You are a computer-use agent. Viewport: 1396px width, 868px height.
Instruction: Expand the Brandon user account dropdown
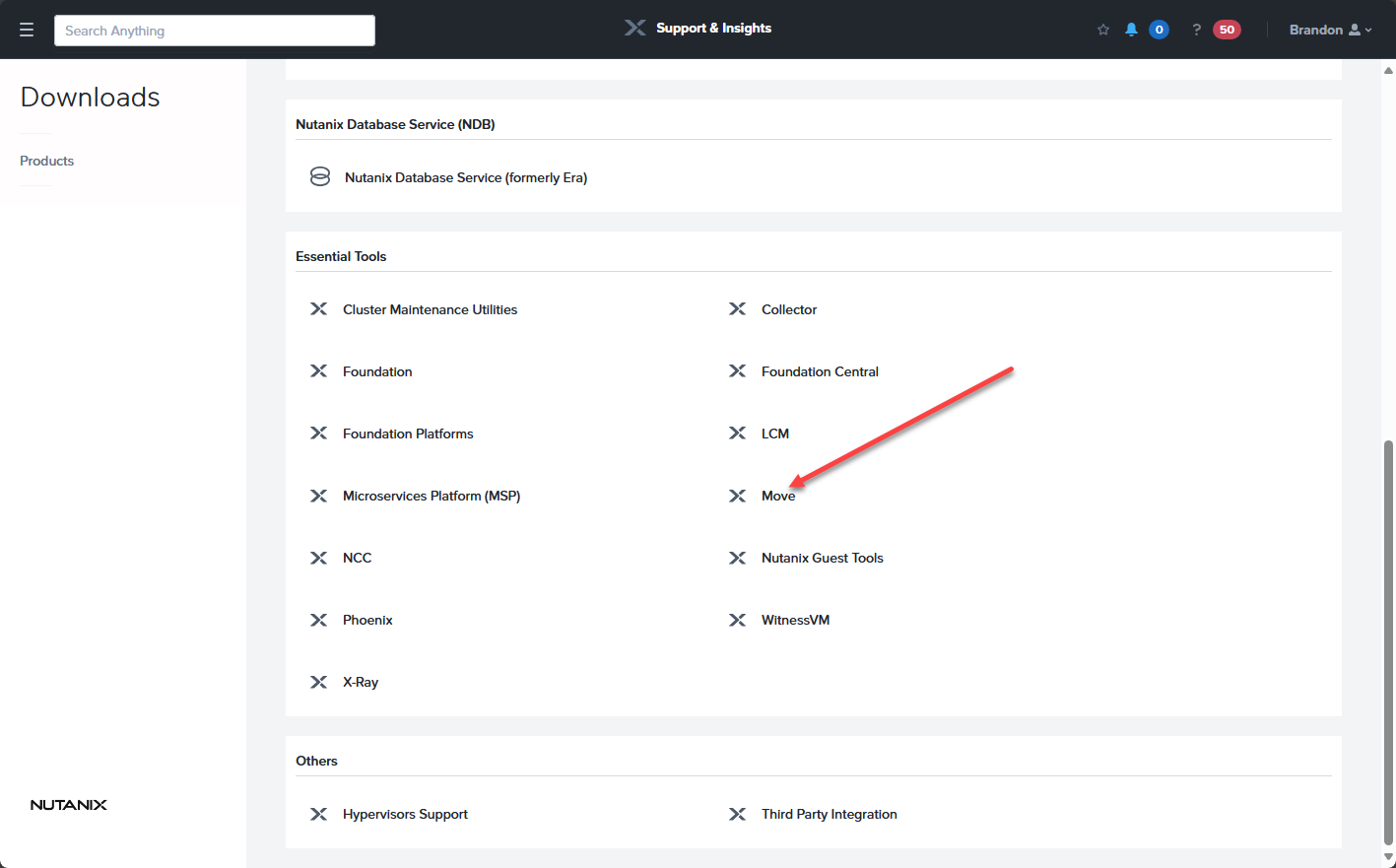click(x=1330, y=30)
